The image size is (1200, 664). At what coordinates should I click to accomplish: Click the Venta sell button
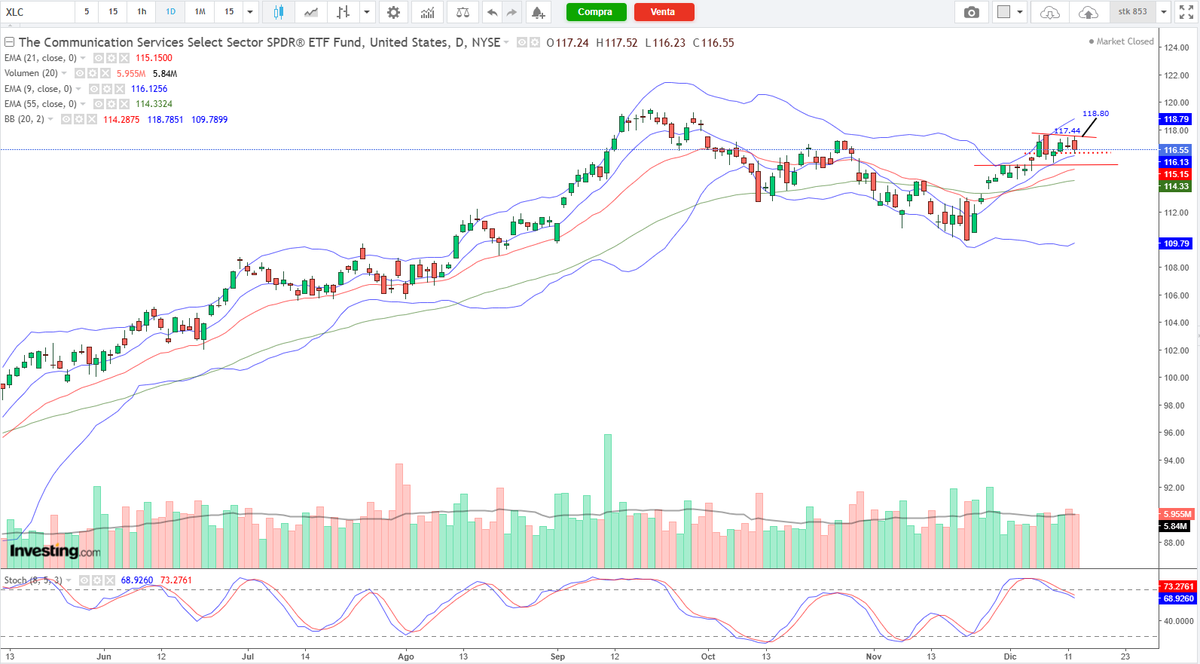coord(662,12)
